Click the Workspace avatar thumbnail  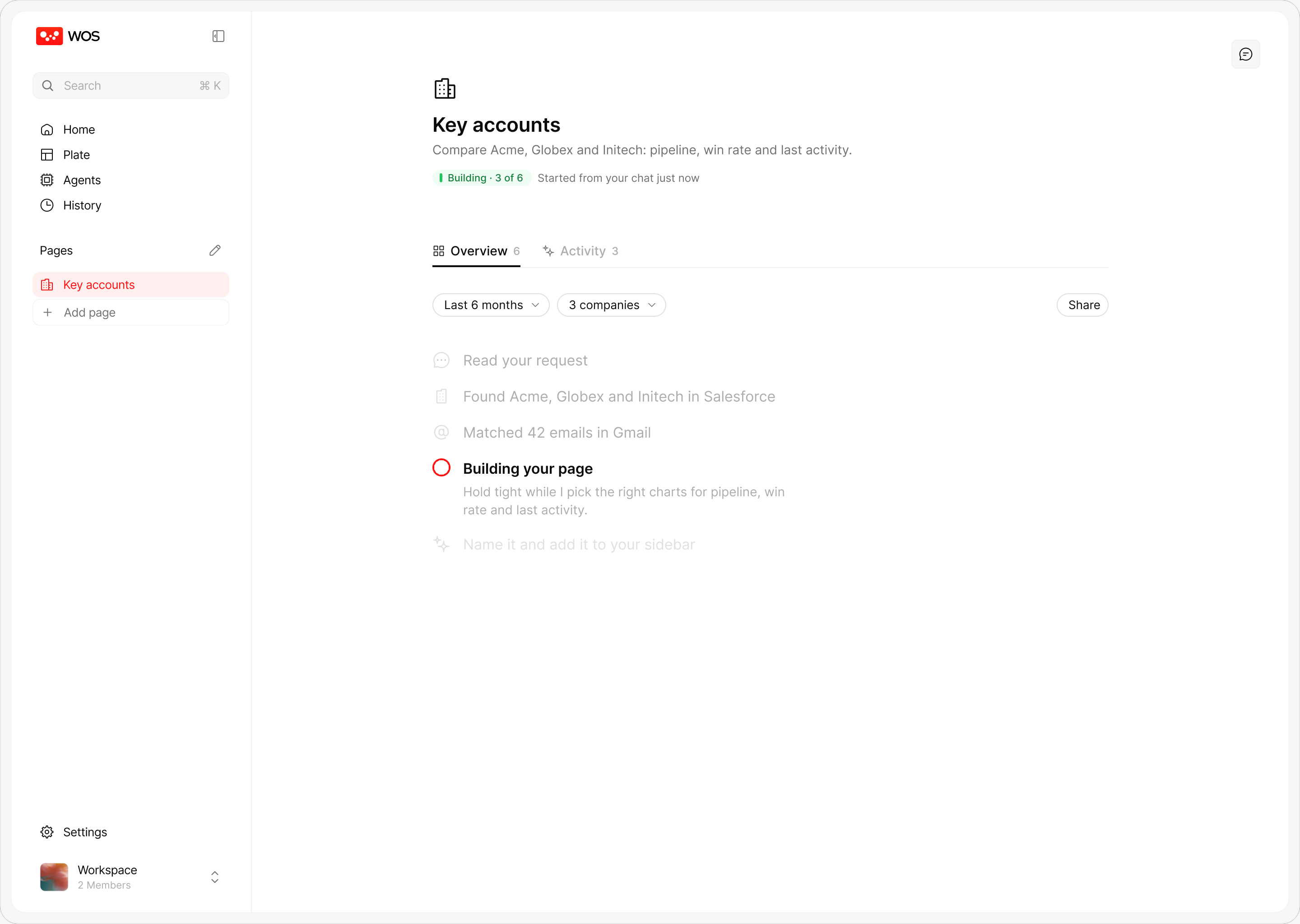tap(54, 877)
